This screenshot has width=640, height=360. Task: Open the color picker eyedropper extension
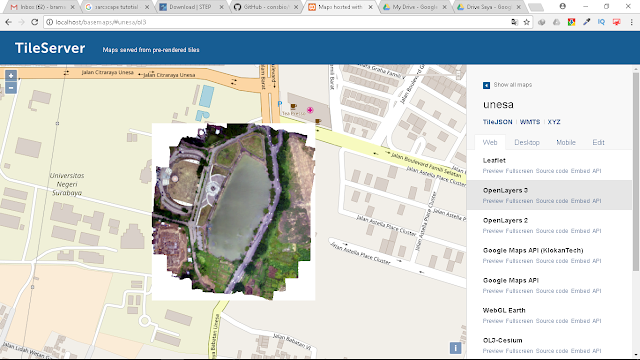point(587,22)
